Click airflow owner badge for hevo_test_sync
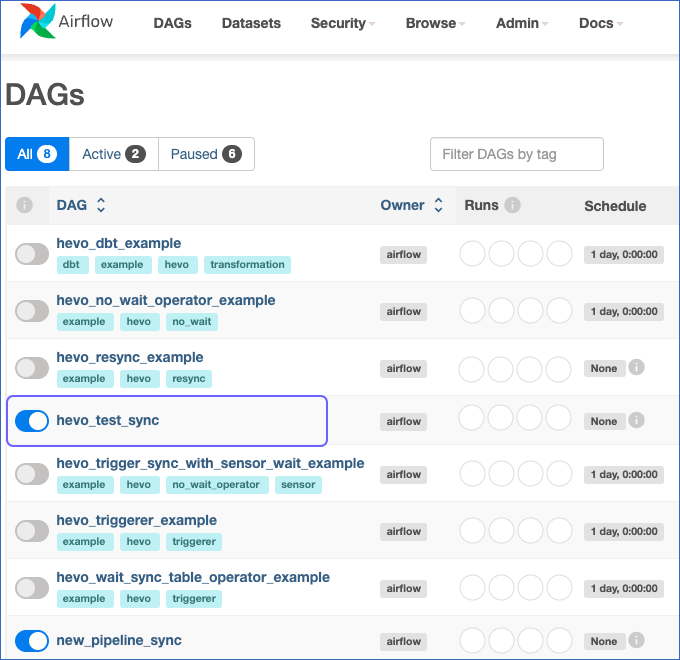 click(x=403, y=421)
